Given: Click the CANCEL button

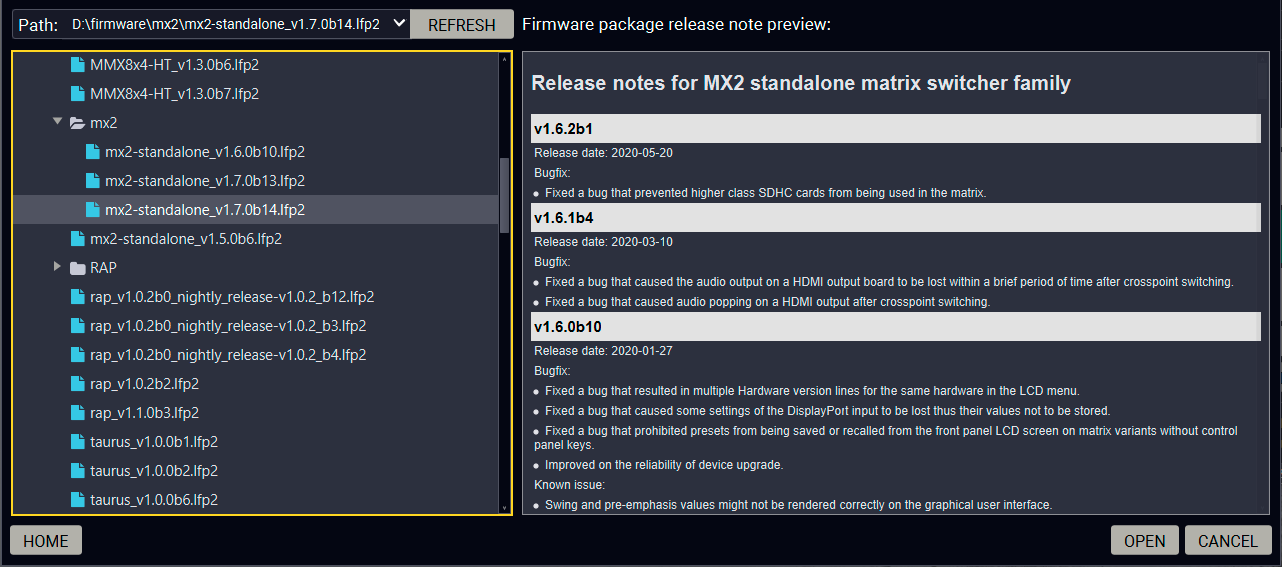Looking at the screenshot, I should click(x=1228, y=541).
